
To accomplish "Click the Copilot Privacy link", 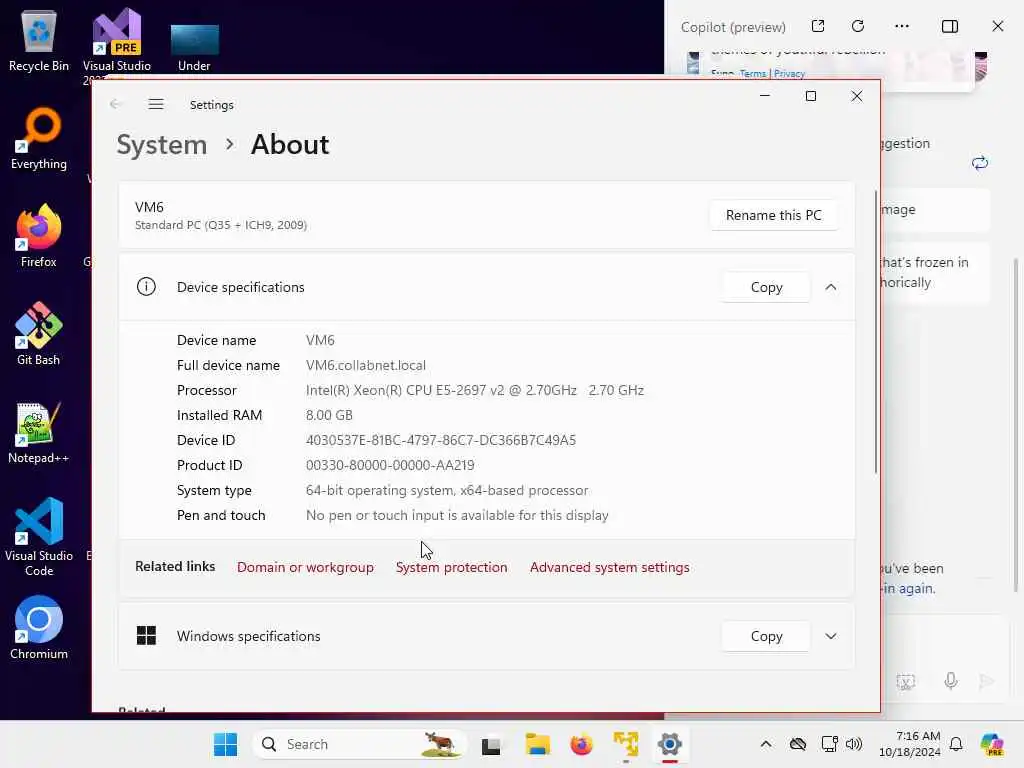I will coord(790,74).
